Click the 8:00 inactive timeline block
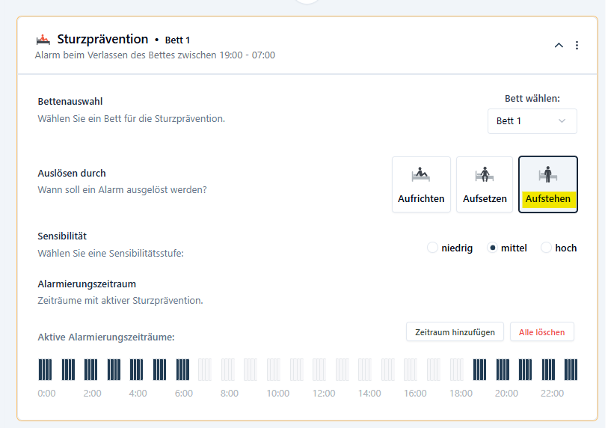606x428 pixels. click(229, 370)
